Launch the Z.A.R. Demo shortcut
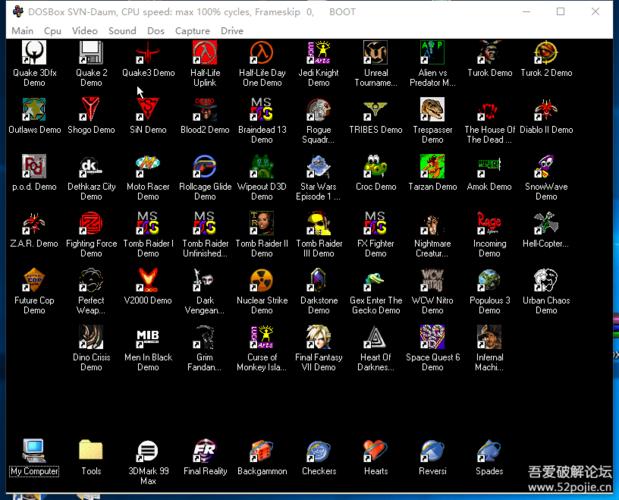619x500 pixels. (x=34, y=223)
